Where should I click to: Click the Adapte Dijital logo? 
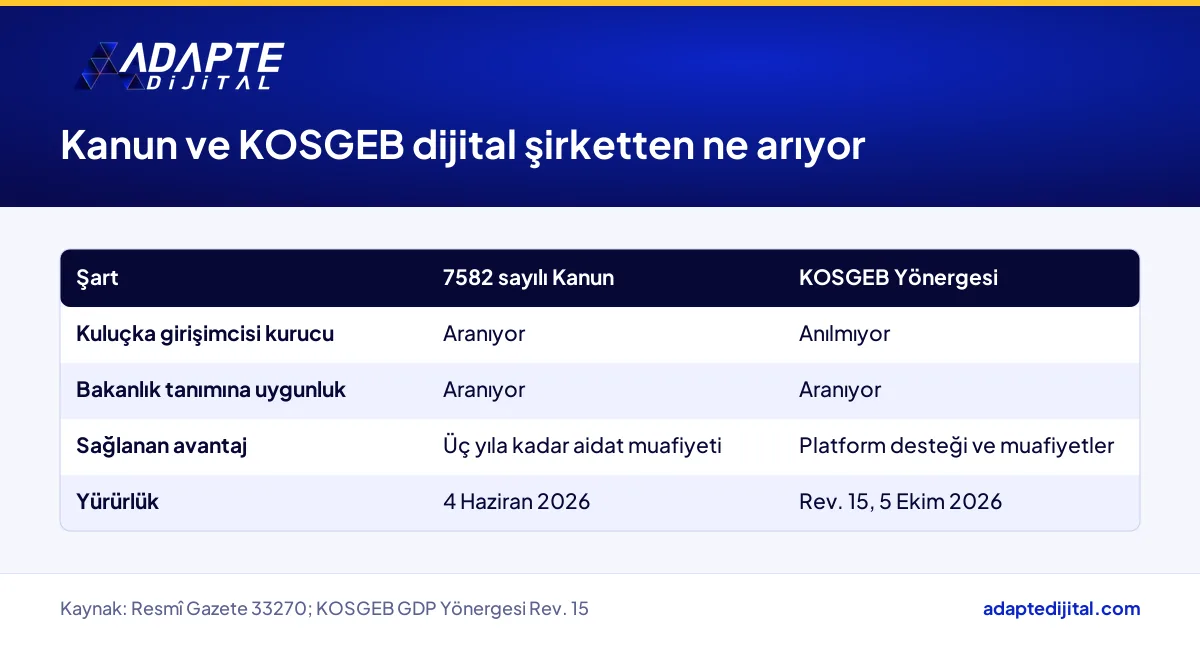point(180,67)
